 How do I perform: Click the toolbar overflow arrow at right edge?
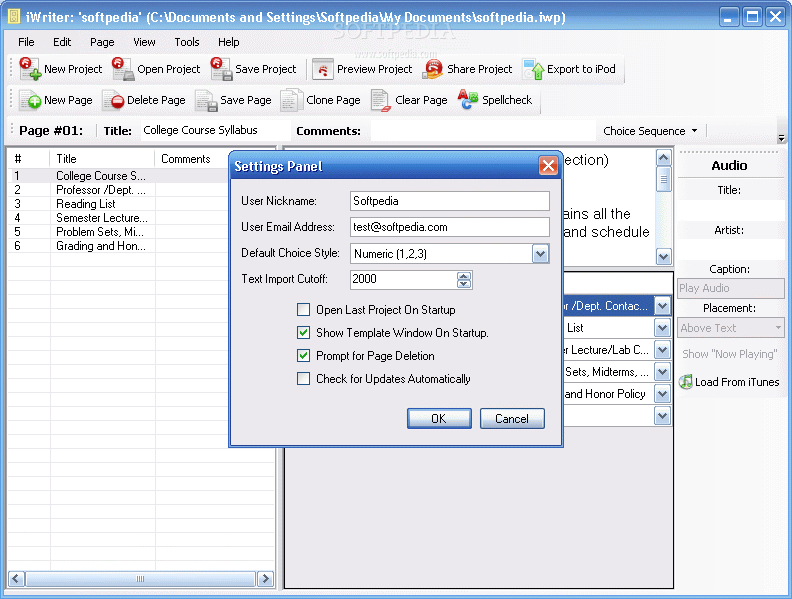pos(781,137)
